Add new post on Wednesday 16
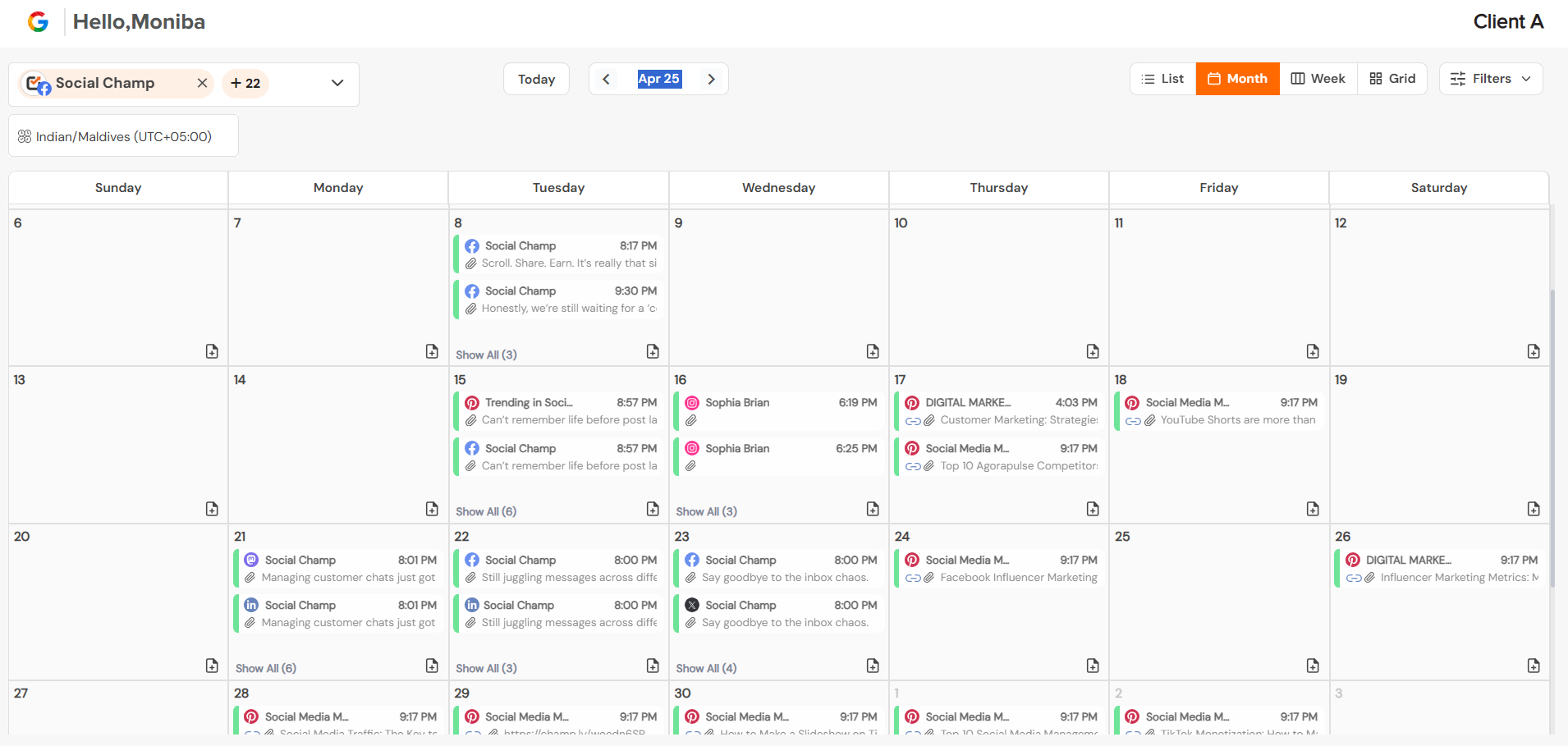This screenshot has width=1568, height=746. pyautogui.click(x=873, y=509)
